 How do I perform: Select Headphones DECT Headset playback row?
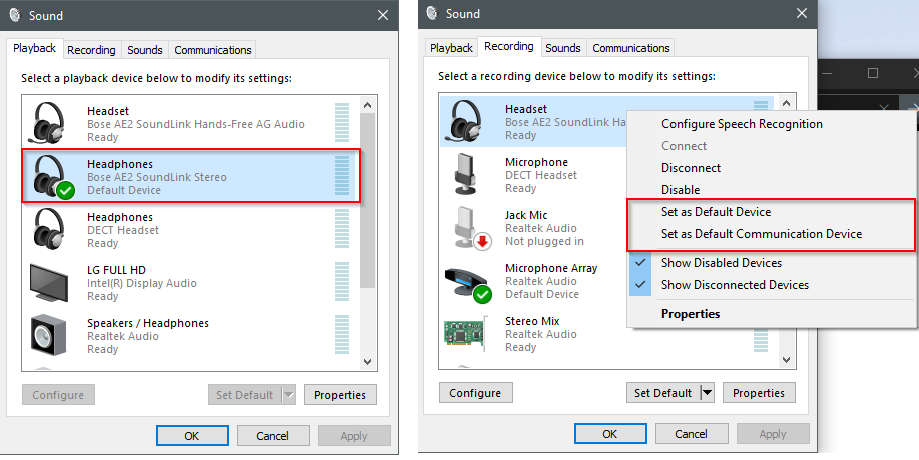coord(190,230)
